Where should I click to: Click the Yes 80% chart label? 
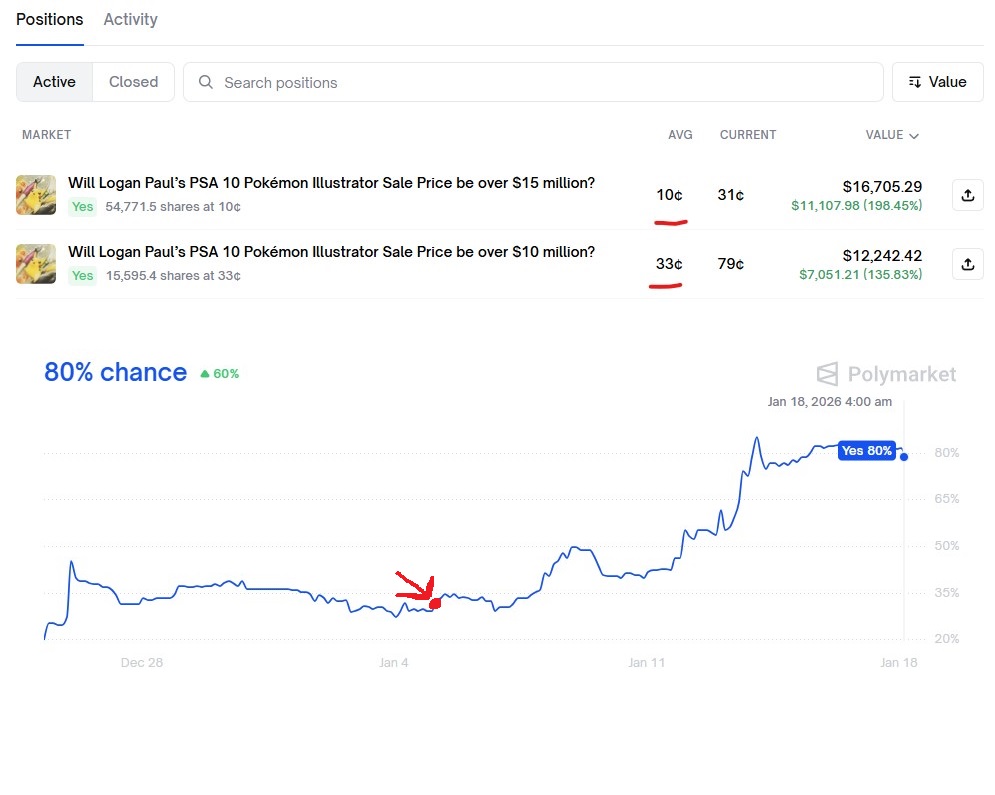pos(866,451)
